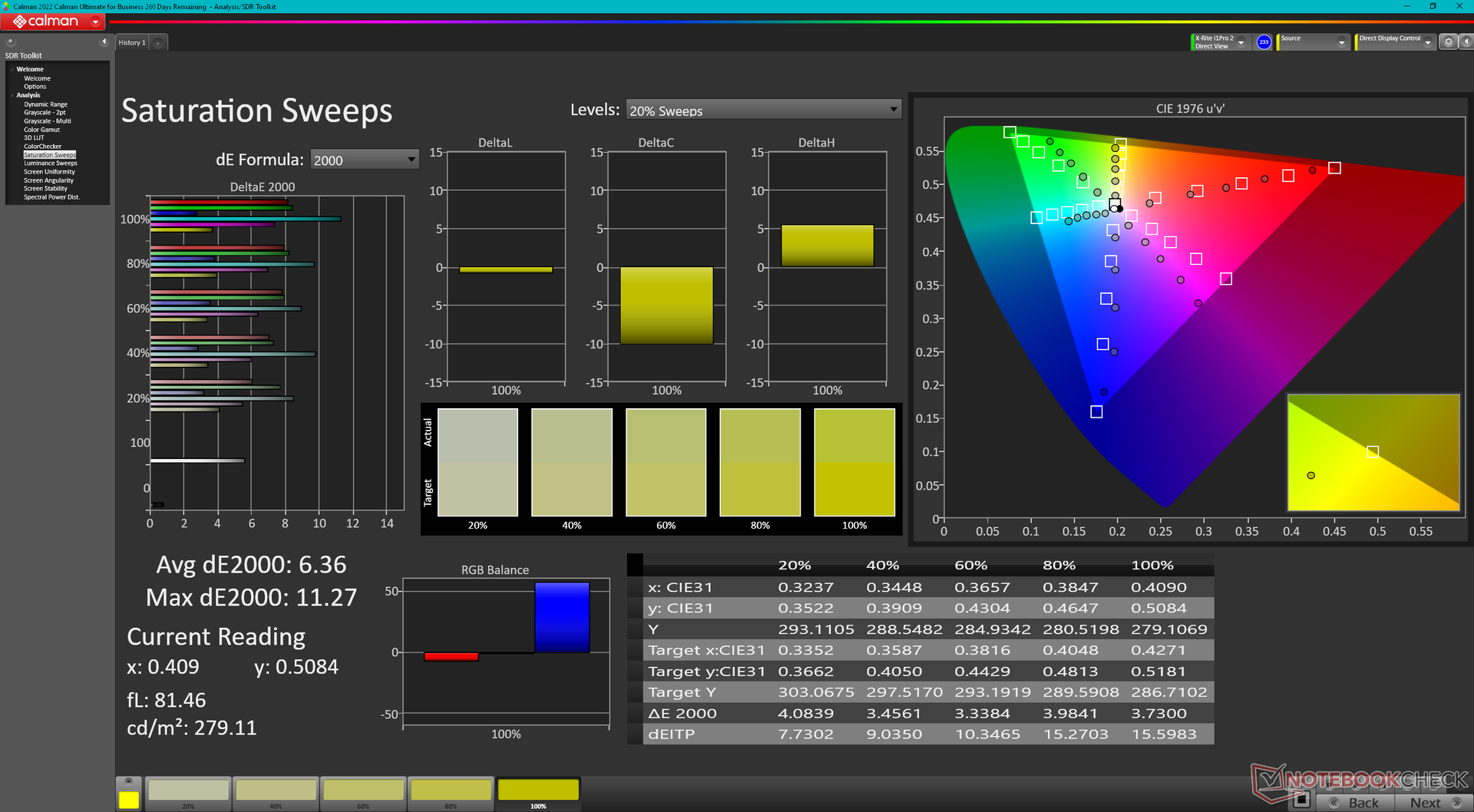Click the Back navigation button
Screen dimensions: 1474x812
coord(1355,803)
